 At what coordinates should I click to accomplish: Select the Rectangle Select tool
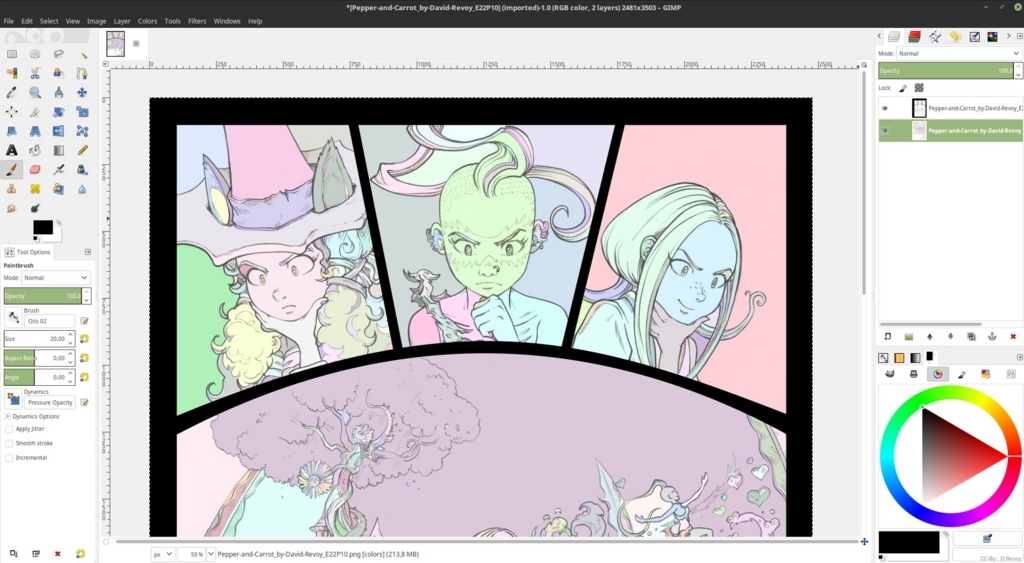coord(12,54)
